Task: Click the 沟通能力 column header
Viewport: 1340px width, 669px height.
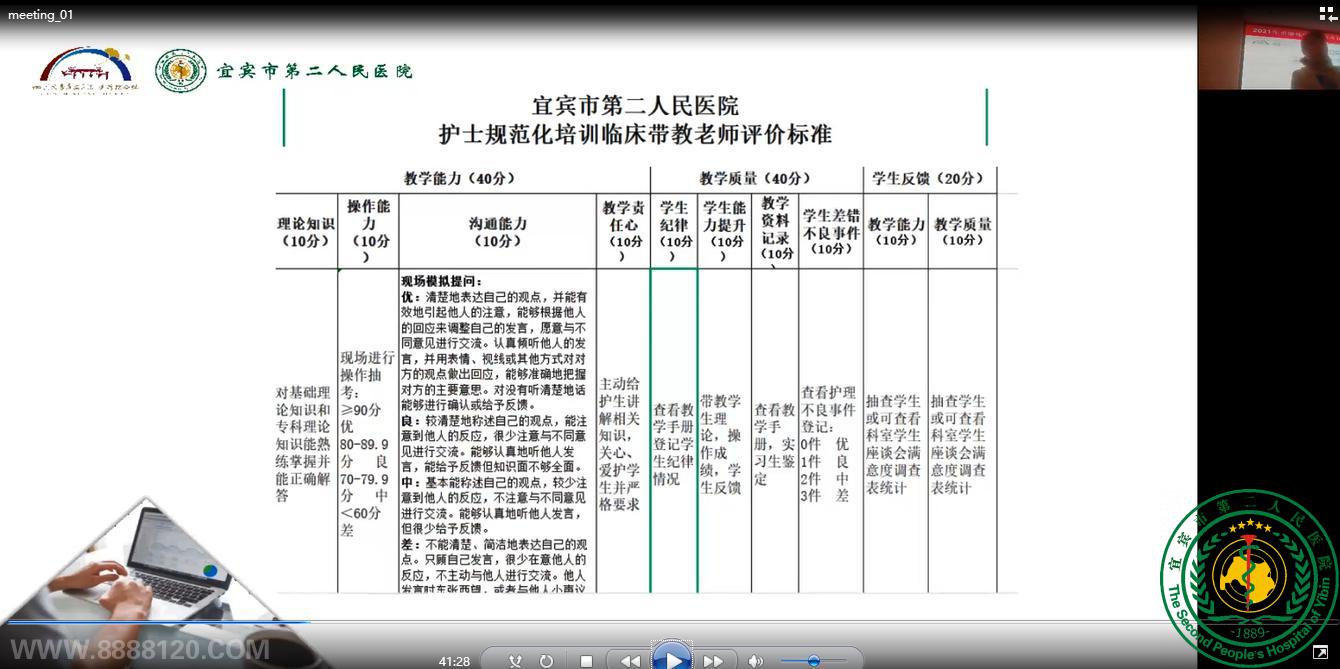Action: click(497, 231)
